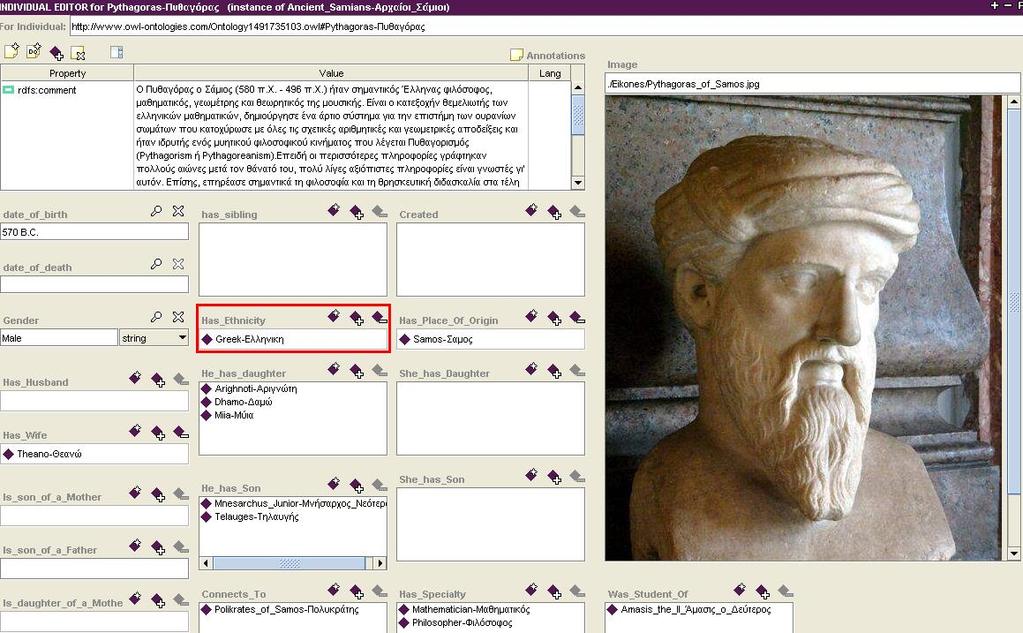The width and height of the screenshot is (1023, 633).
Task: Click the down arrow of image scrollbar
Action: click(1013, 553)
